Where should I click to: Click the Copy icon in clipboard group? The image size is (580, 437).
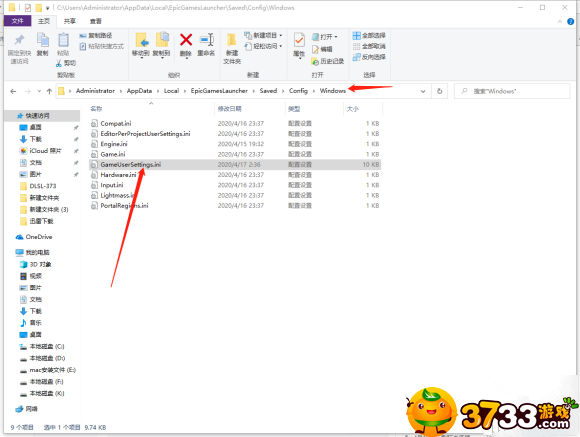pos(42,40)
